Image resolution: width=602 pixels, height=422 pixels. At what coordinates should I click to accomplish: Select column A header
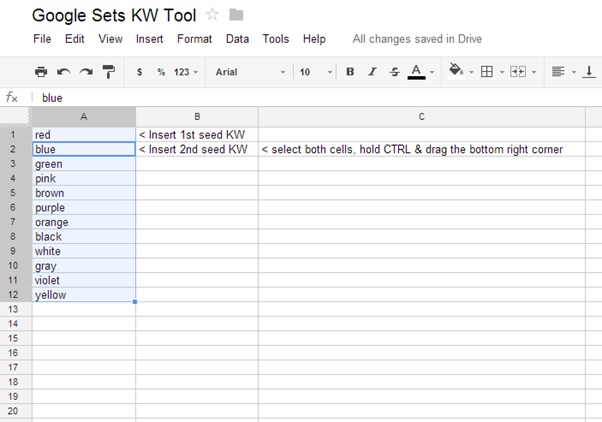pyautogui.click(x=84, y=117)
